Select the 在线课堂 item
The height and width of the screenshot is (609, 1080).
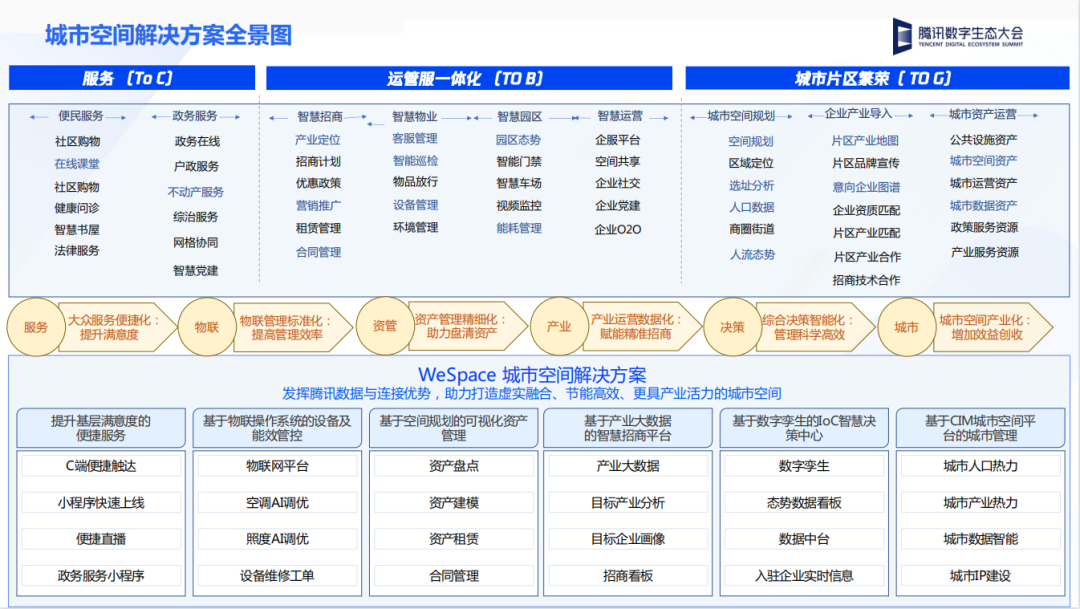point(77,164)
